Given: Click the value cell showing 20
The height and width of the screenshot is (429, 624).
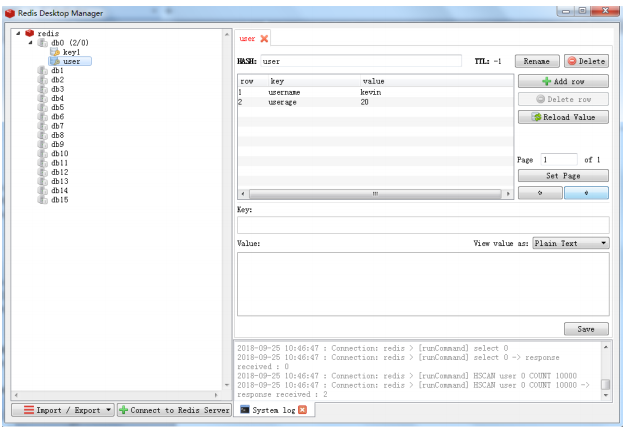Looking at the screenshot, I should [x=364, y=102].
